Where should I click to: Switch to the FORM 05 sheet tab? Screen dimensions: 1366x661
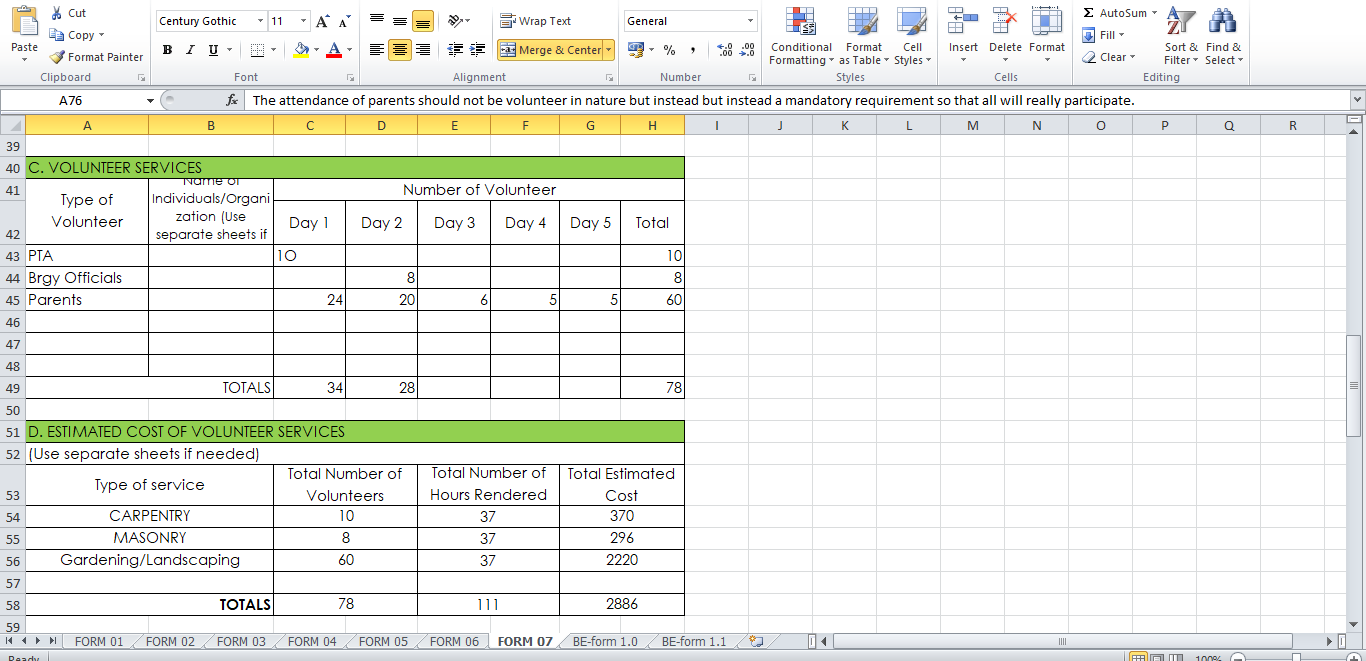click(383, 641)
